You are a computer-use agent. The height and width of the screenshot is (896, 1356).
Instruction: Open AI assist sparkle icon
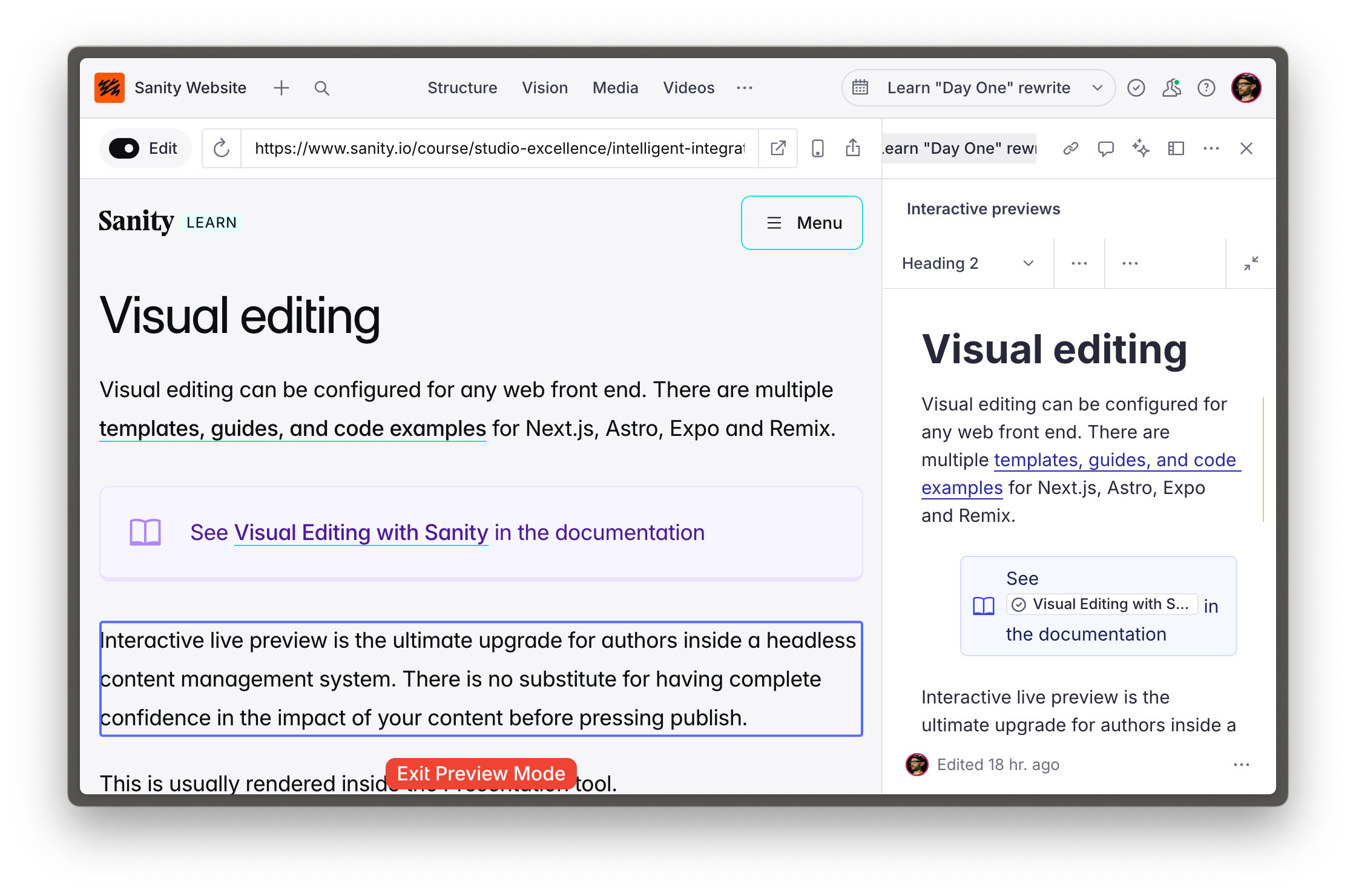point(1141,148)
